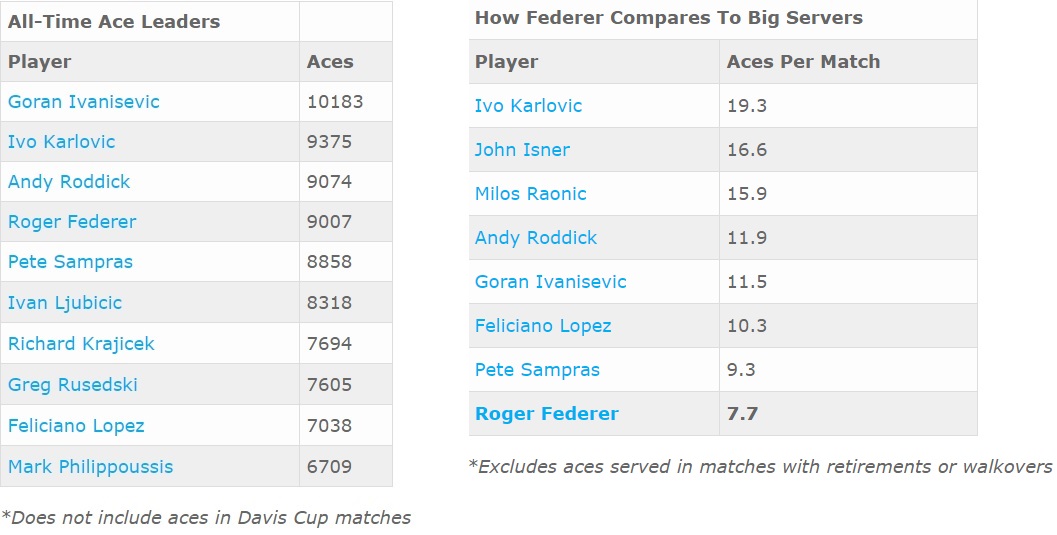Select the Greg Rusedski player link
This screenshot has width=1057, height=535.
click(x=73, y=385)
